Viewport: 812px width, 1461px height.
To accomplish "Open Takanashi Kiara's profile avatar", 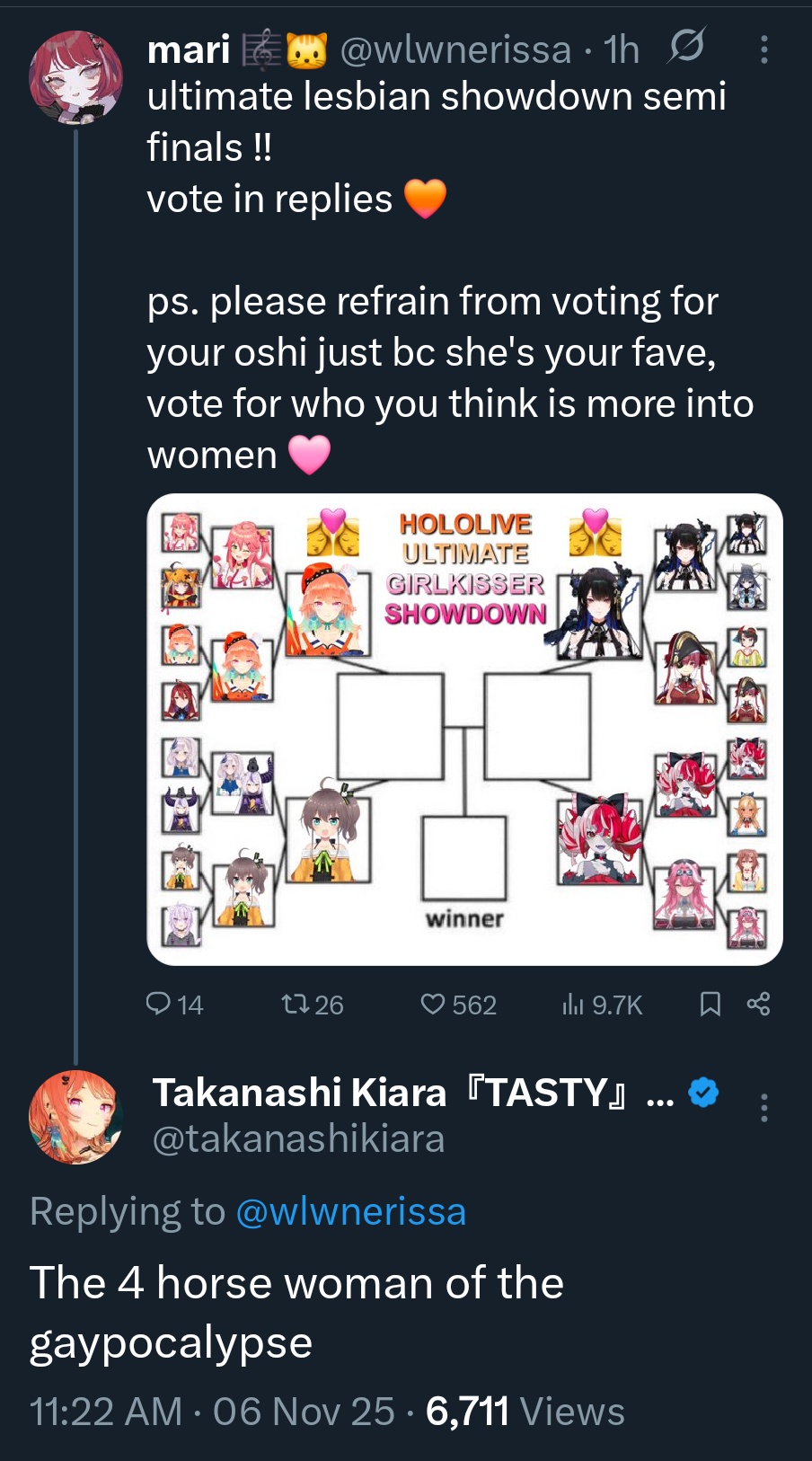I will tap(76, 1116).
